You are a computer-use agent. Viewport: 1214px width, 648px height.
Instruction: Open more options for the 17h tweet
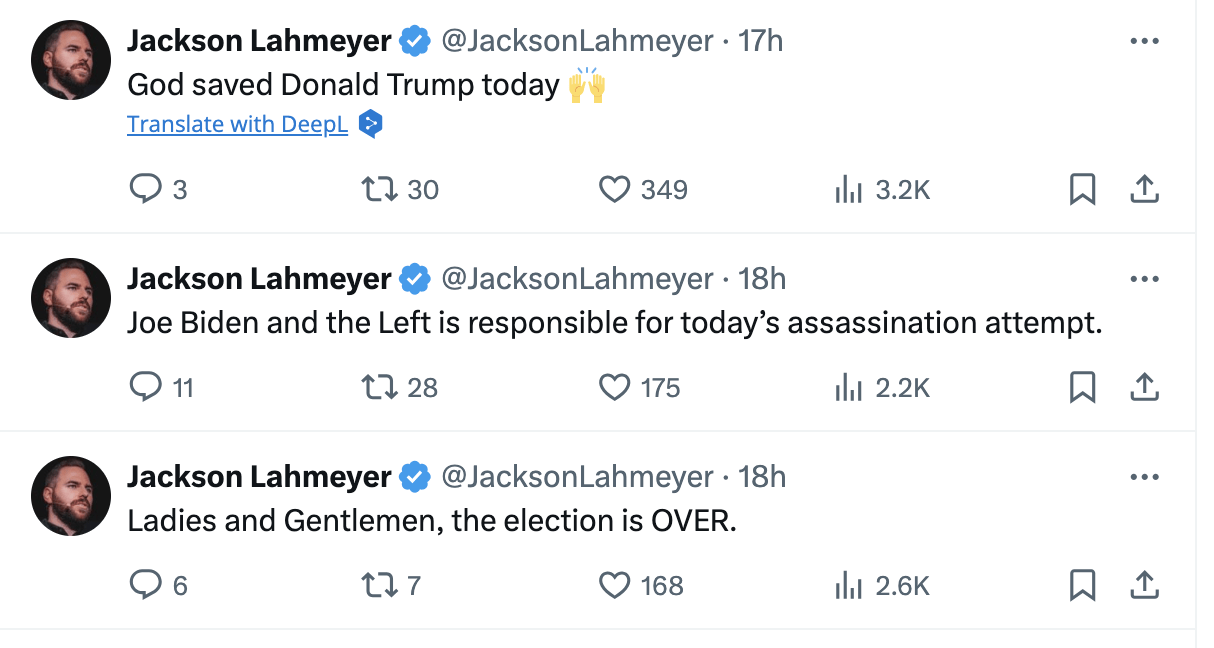(1143, 42)
